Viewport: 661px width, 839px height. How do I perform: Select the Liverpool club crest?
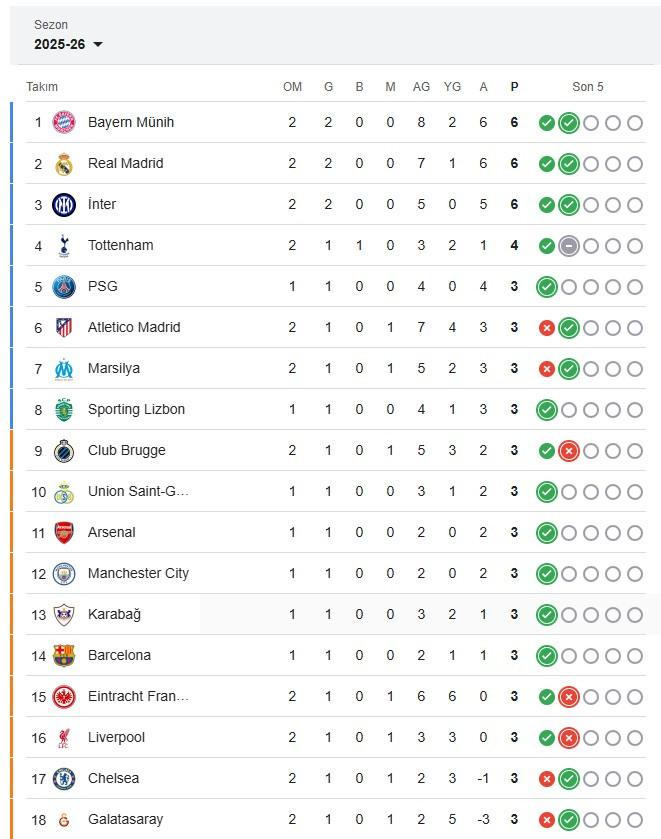pyautogui.click(x=64, y=737)
